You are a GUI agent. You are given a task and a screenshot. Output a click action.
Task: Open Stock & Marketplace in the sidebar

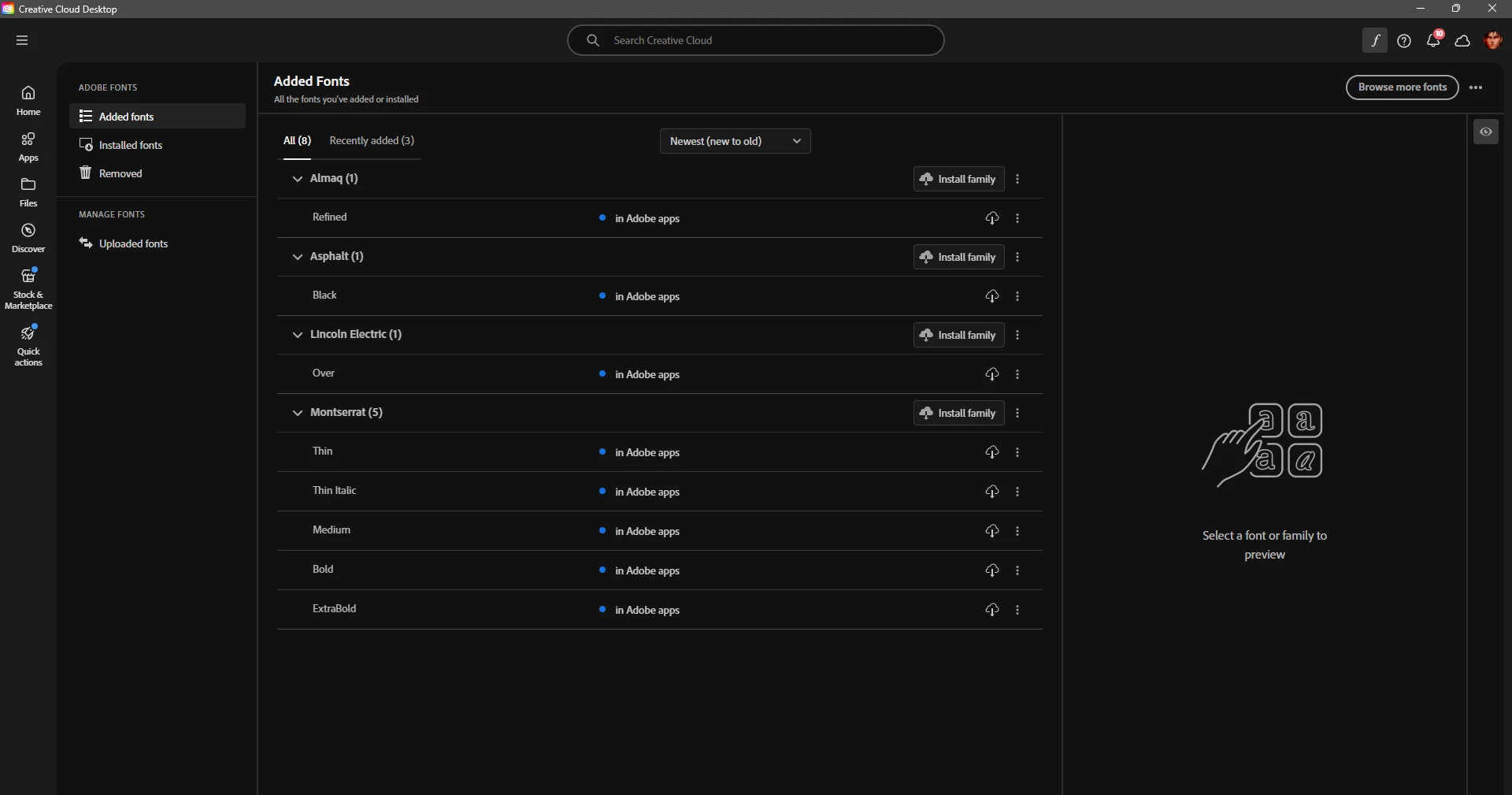(28, 289)
